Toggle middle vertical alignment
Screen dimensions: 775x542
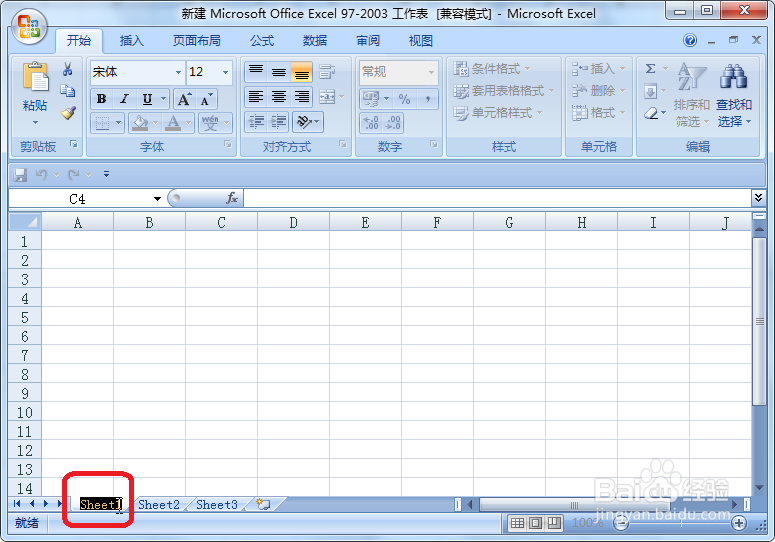click(x=279, y=72)
